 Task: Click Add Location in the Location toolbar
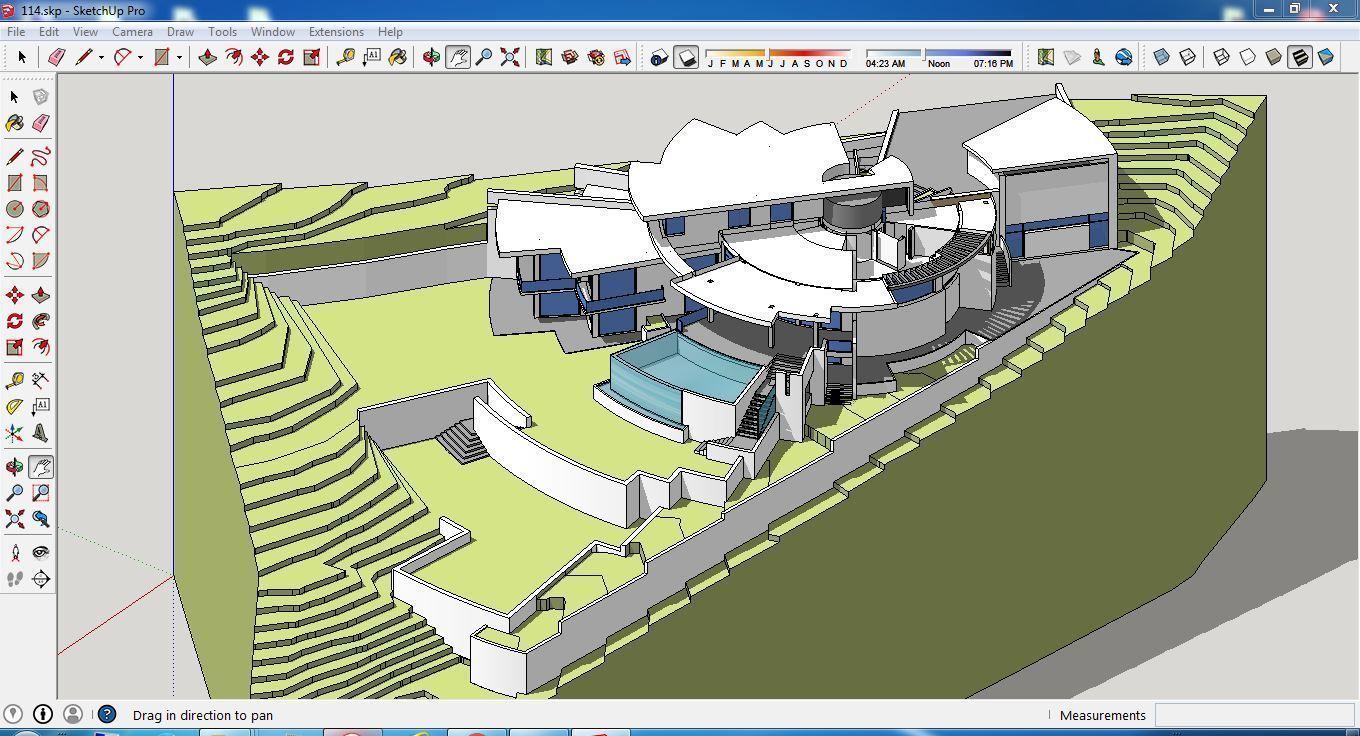click(1046, 57)
